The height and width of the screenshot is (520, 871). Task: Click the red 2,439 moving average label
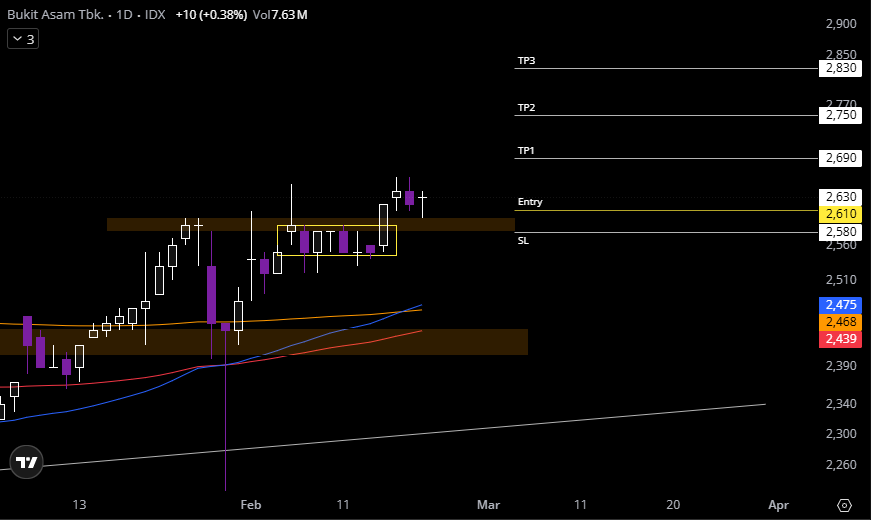point(840,339)
